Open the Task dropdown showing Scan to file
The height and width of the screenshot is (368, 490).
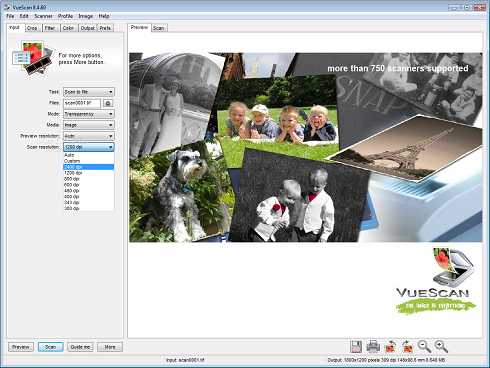tap(89, 92)
